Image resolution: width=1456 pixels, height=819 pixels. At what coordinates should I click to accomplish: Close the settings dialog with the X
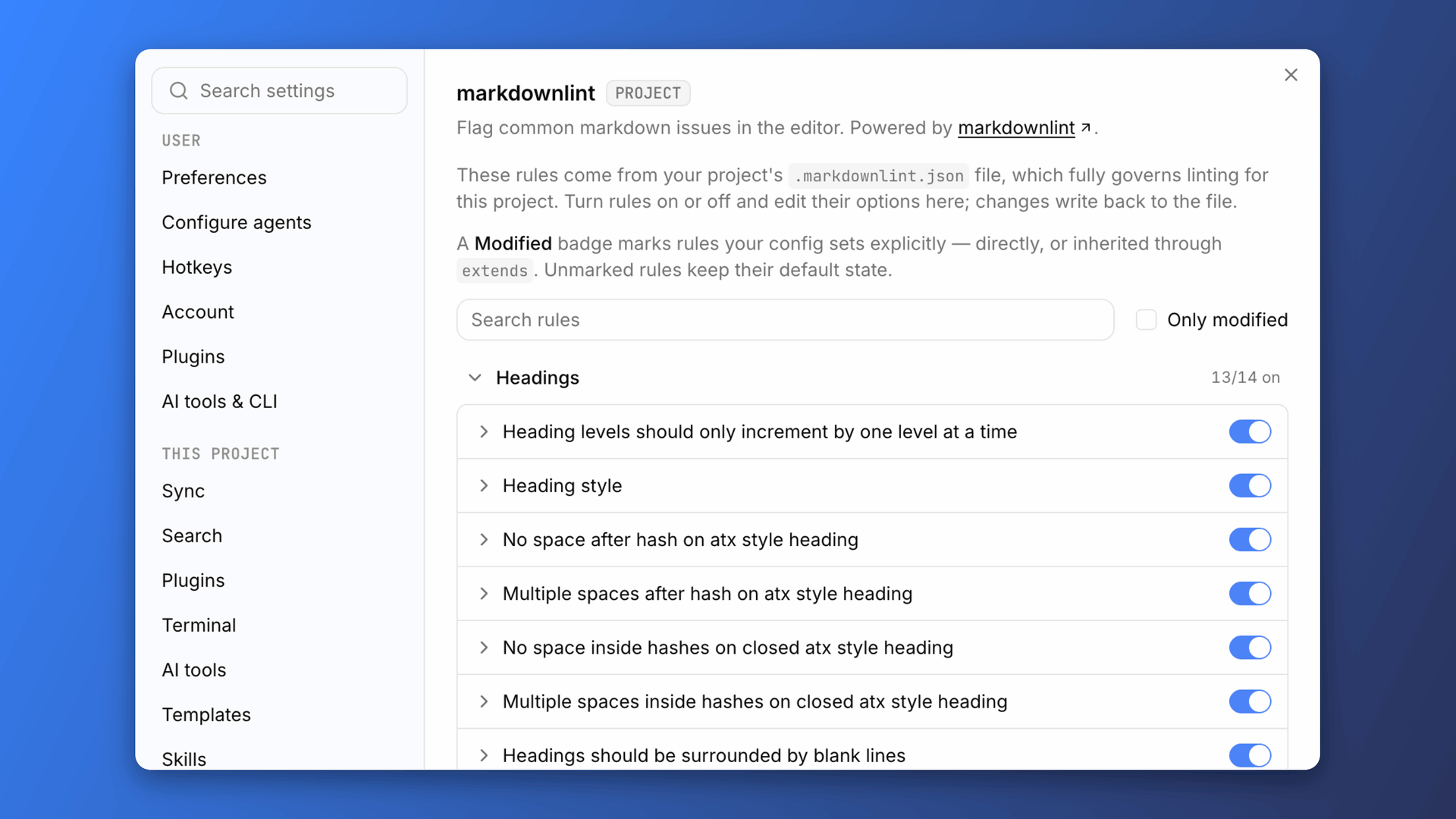point(1291,75)
